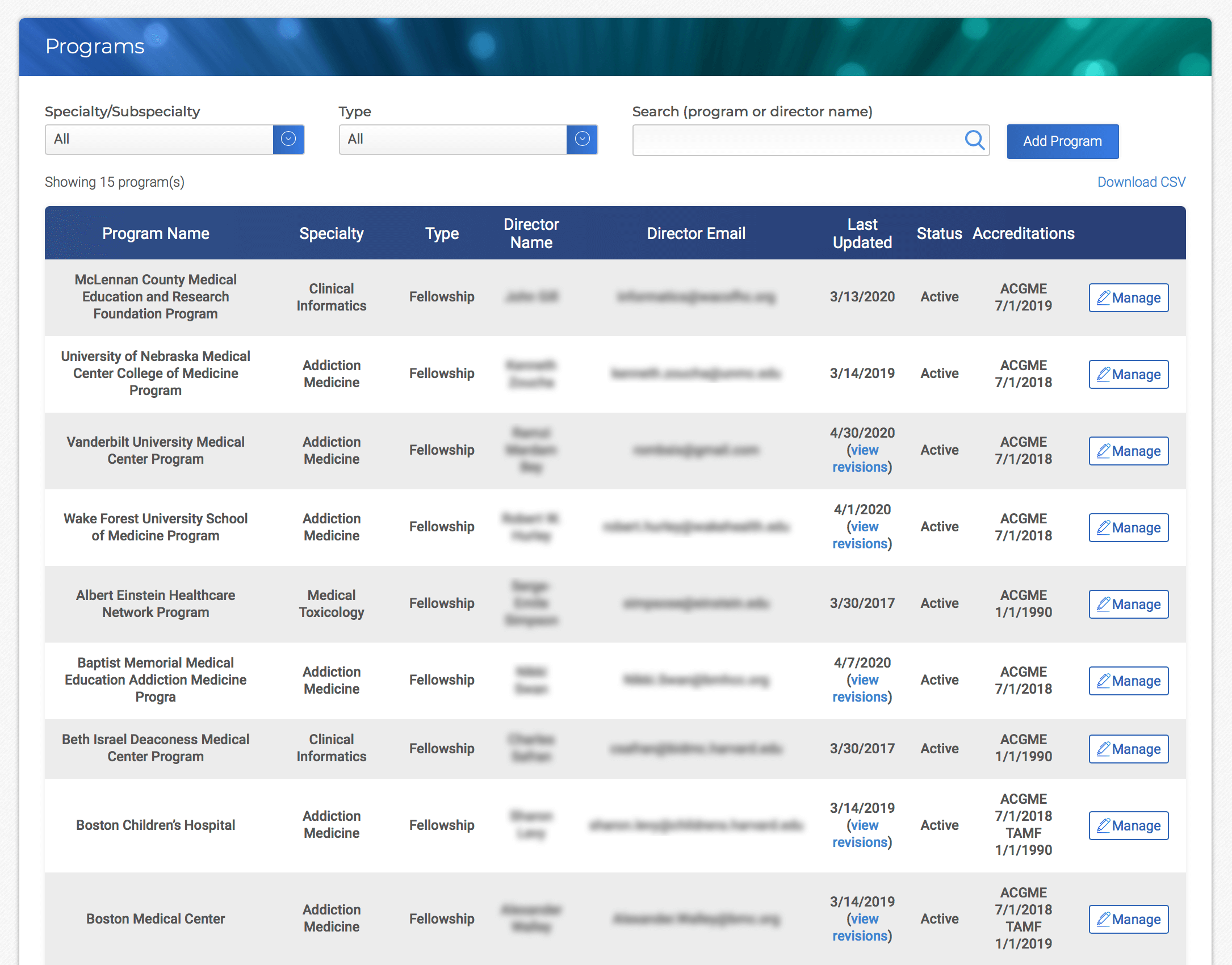Click the search magnifier icon
1232x965 pixels.
click(x=974, y=140)
